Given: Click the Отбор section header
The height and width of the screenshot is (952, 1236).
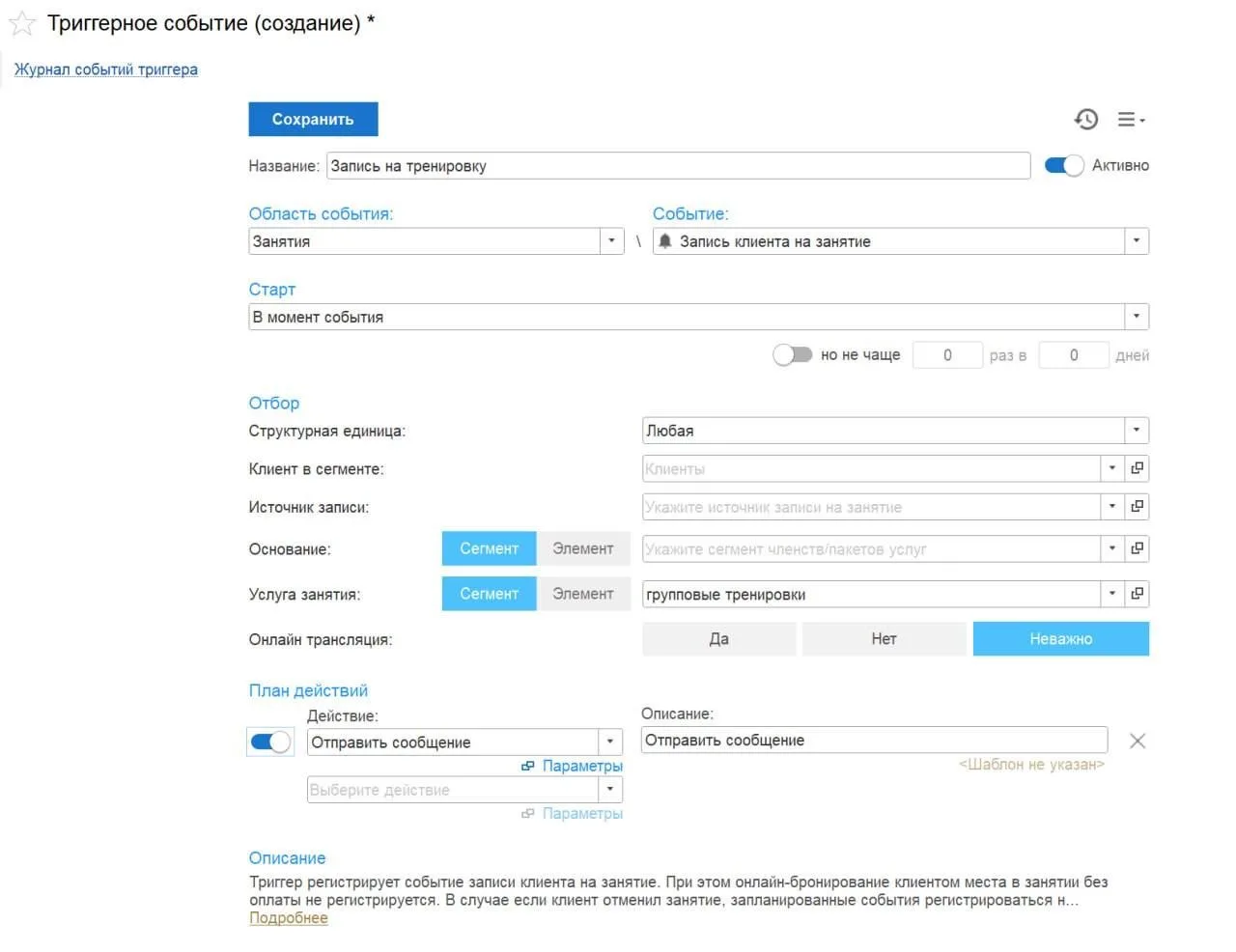Looking at the screenshot, I should (x=274, y=403).
